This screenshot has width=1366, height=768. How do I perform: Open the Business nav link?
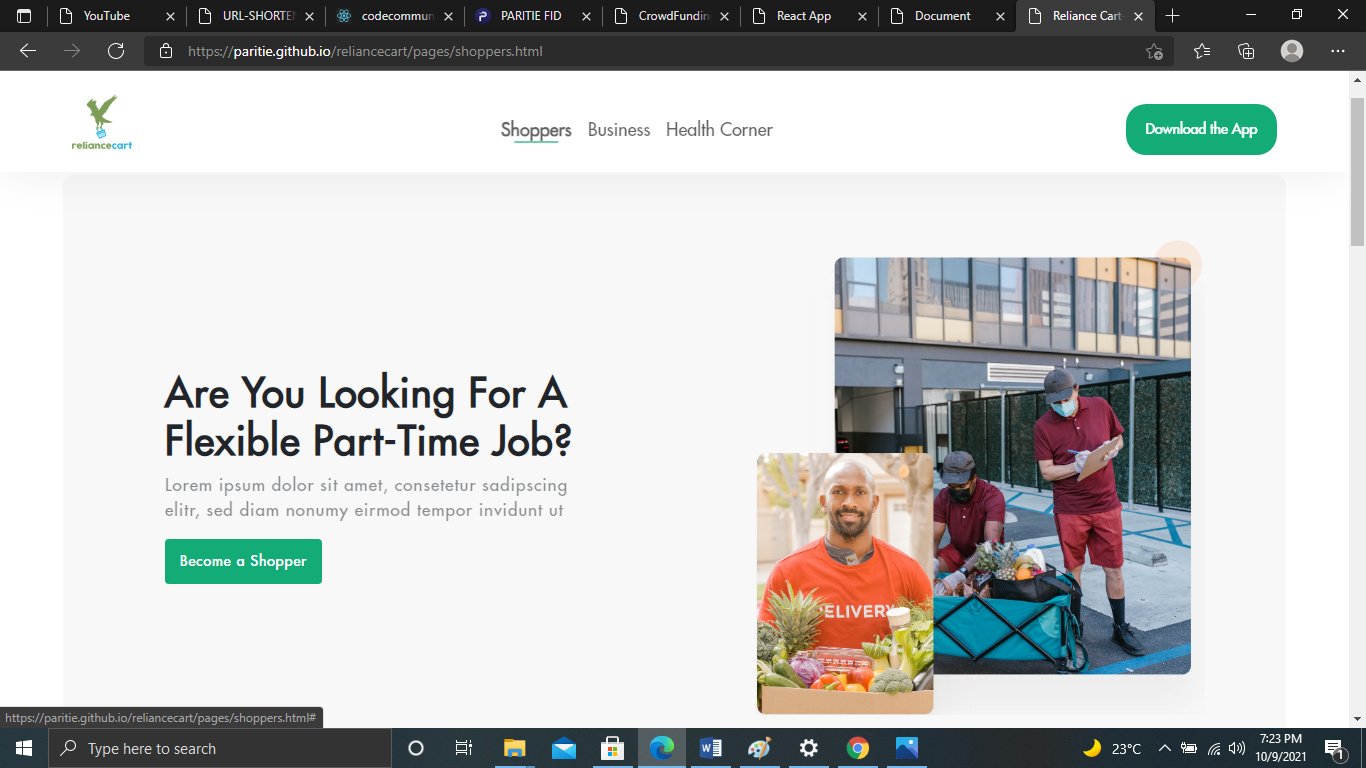(619, 130)
